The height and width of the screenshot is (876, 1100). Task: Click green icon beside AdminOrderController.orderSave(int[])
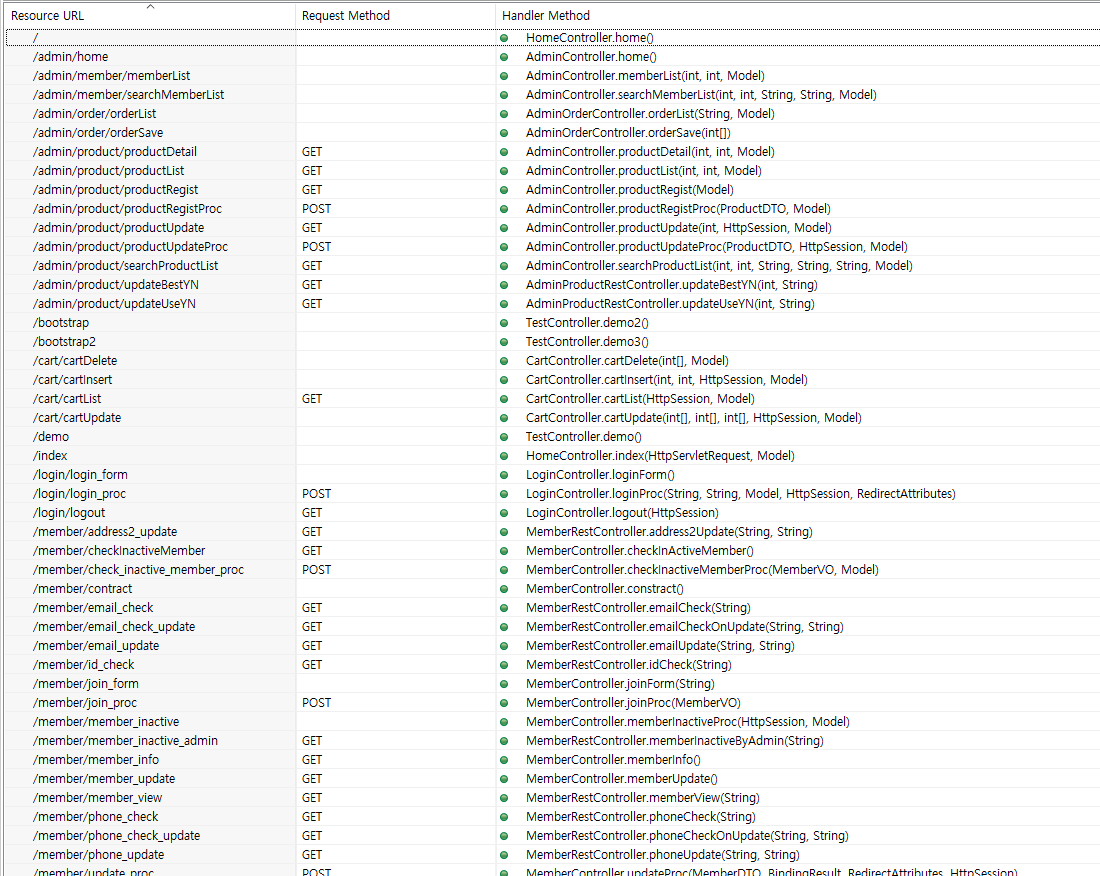click(x=504, y=133)
